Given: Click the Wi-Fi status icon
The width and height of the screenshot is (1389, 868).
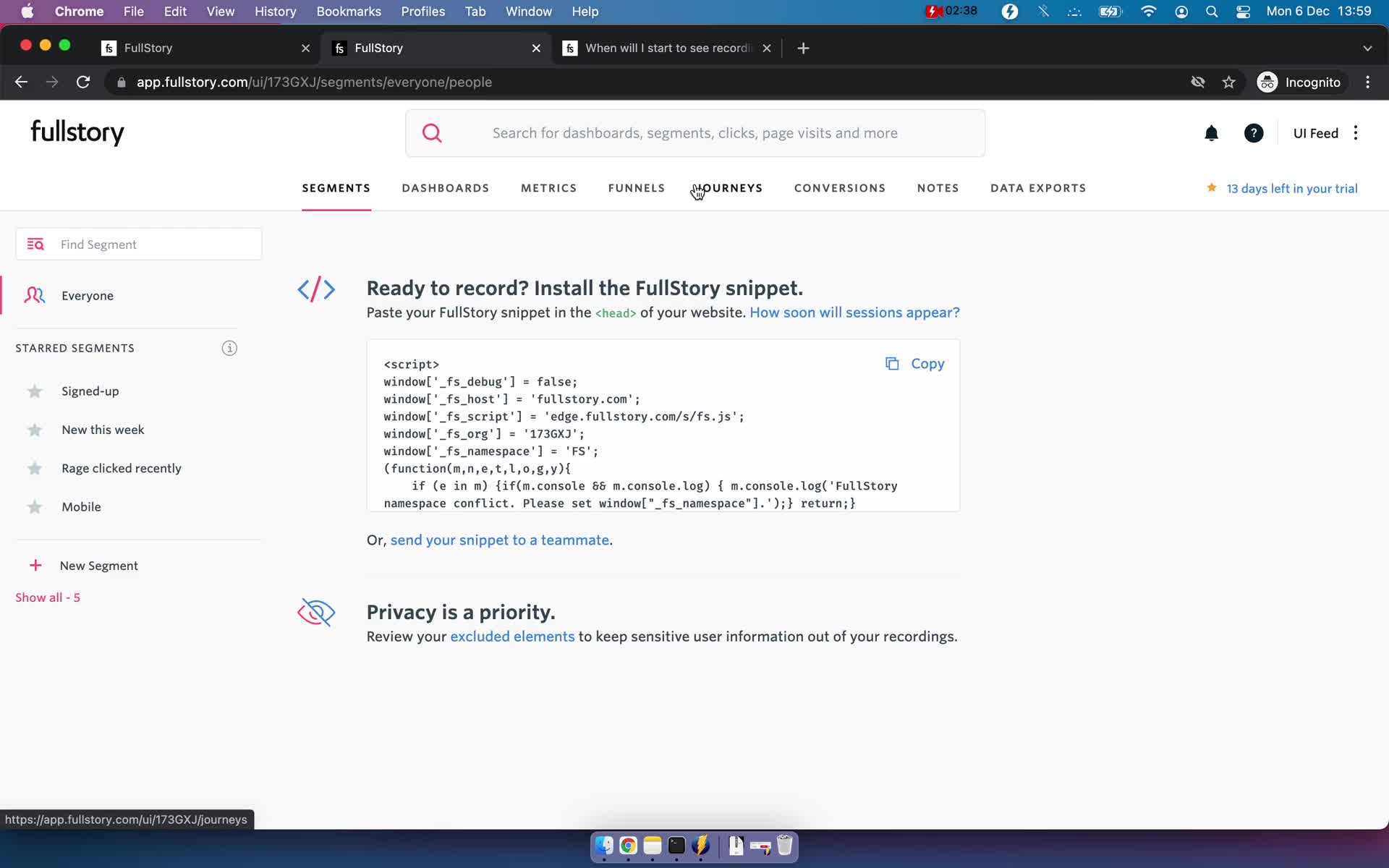Looking at the screenshot, I should [x=1148, y=12].
